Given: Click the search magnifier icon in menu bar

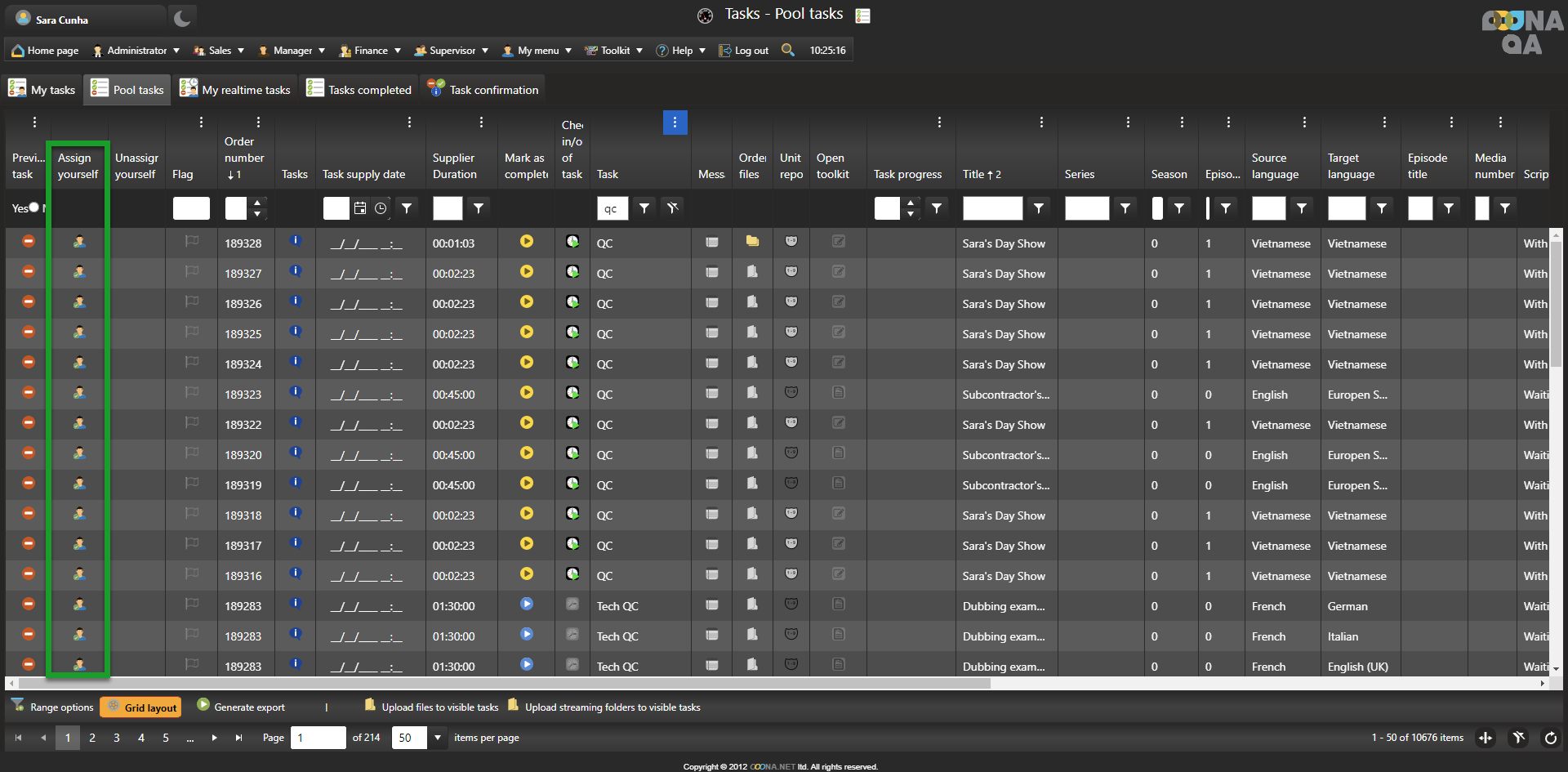Looking at the screenshot, I should coord(787,50).
